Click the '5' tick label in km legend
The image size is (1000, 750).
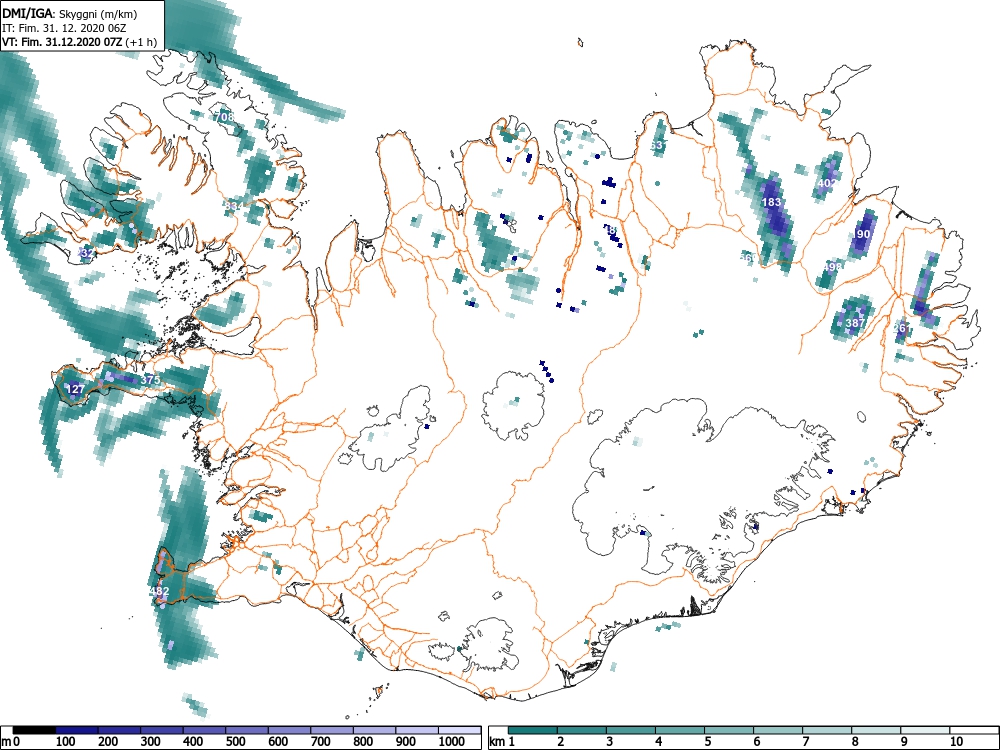[x=707, y=742]
